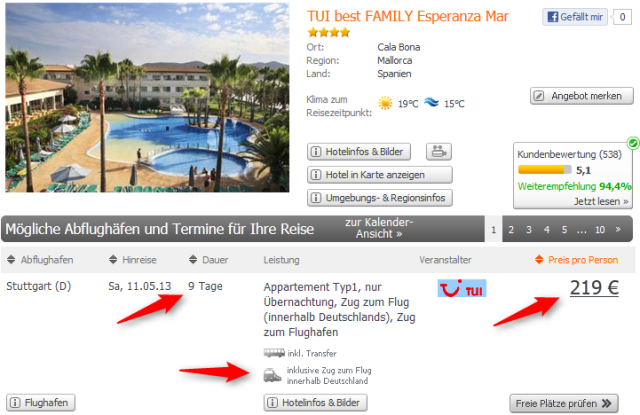The height and width of the screenshot is (415, 640).
Task: Click the train Zug zum Flug icon
Action: click(x=272, y=375)
